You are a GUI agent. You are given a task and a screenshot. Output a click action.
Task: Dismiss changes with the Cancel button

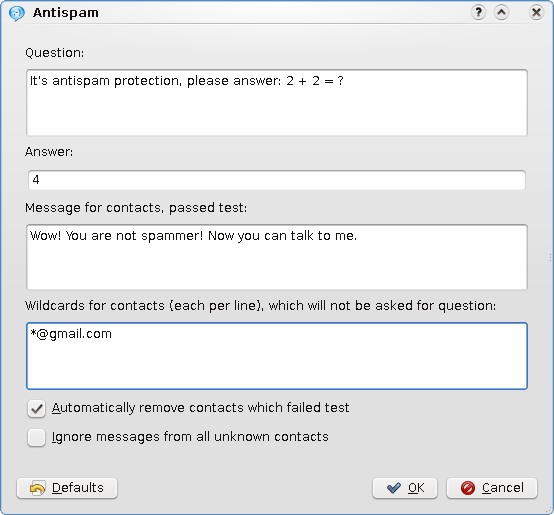point(492,488)
